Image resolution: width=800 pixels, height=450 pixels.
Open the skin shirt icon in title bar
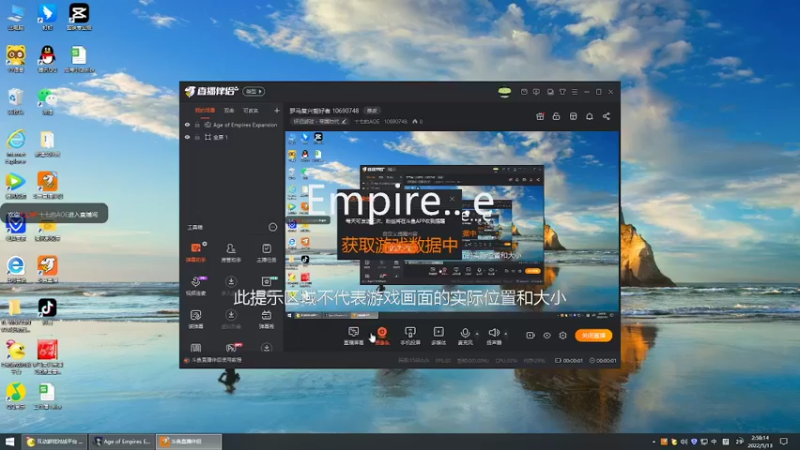[x=562, y=92]
